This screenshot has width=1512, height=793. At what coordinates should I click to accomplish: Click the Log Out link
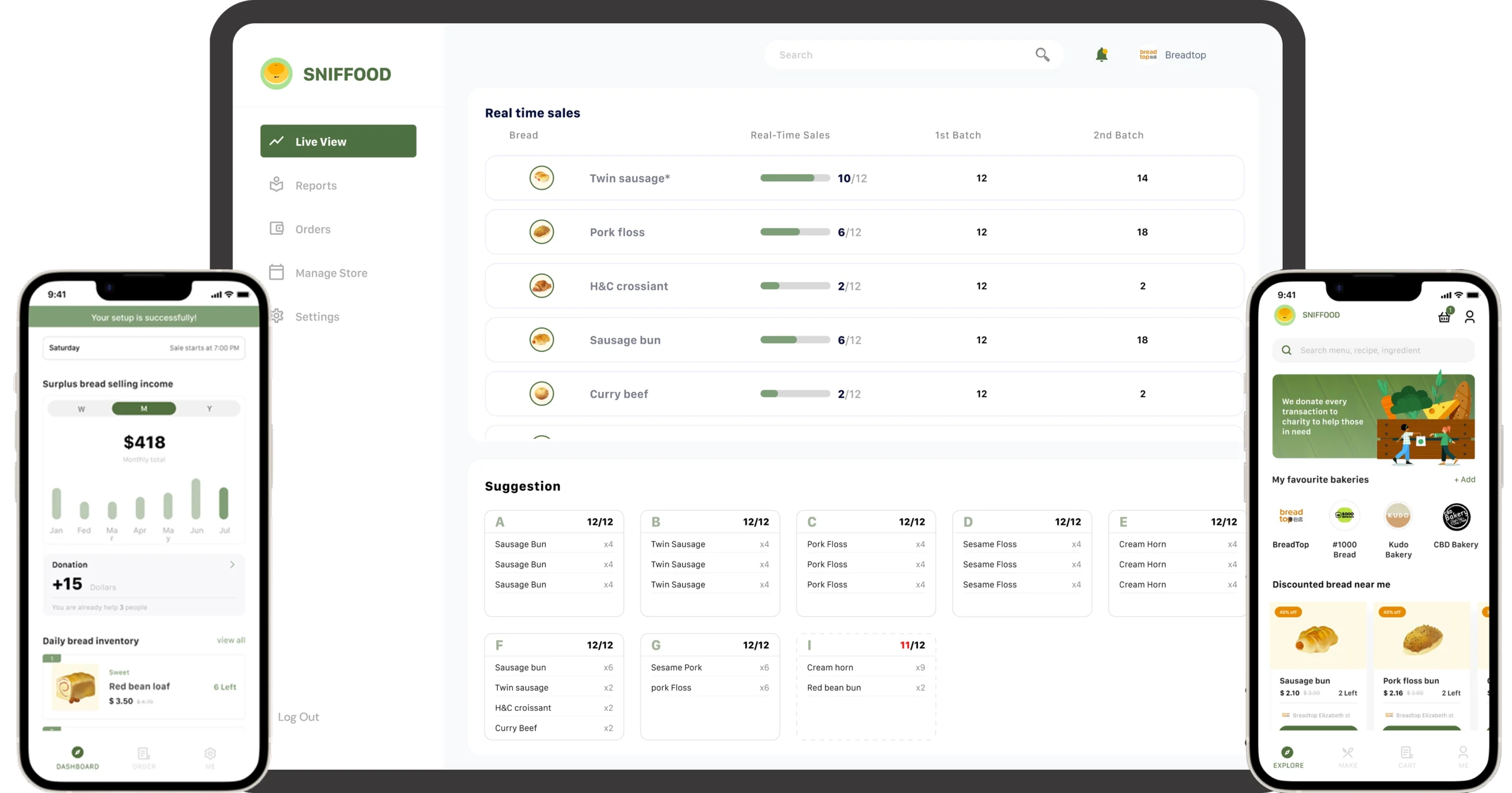[x=298, y=717]
